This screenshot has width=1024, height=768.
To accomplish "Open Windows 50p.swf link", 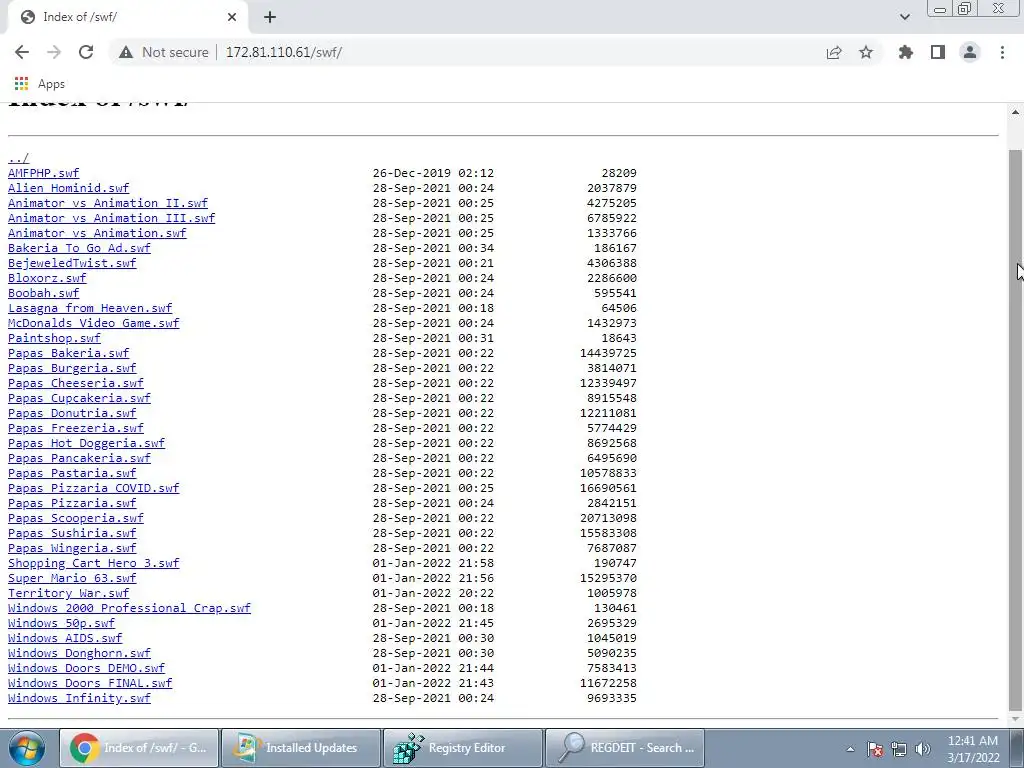I will (61, 624).
